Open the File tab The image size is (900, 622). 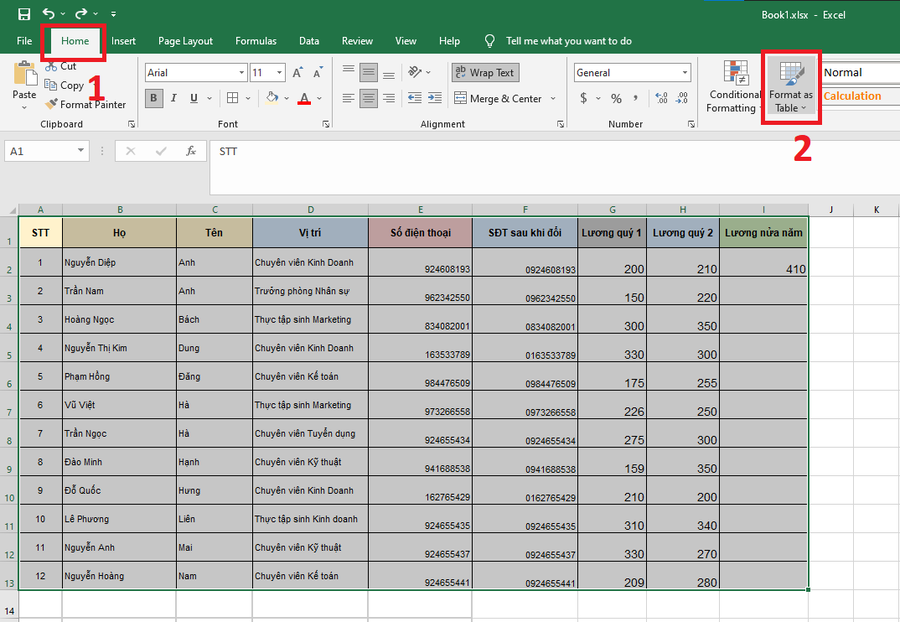[24, 41]
